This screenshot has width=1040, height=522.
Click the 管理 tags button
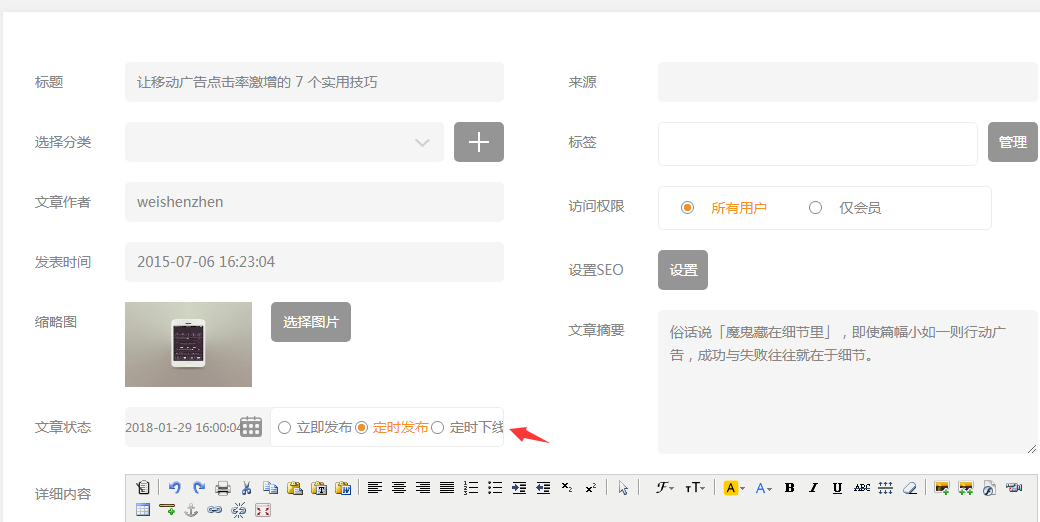tap(1012, 143)
